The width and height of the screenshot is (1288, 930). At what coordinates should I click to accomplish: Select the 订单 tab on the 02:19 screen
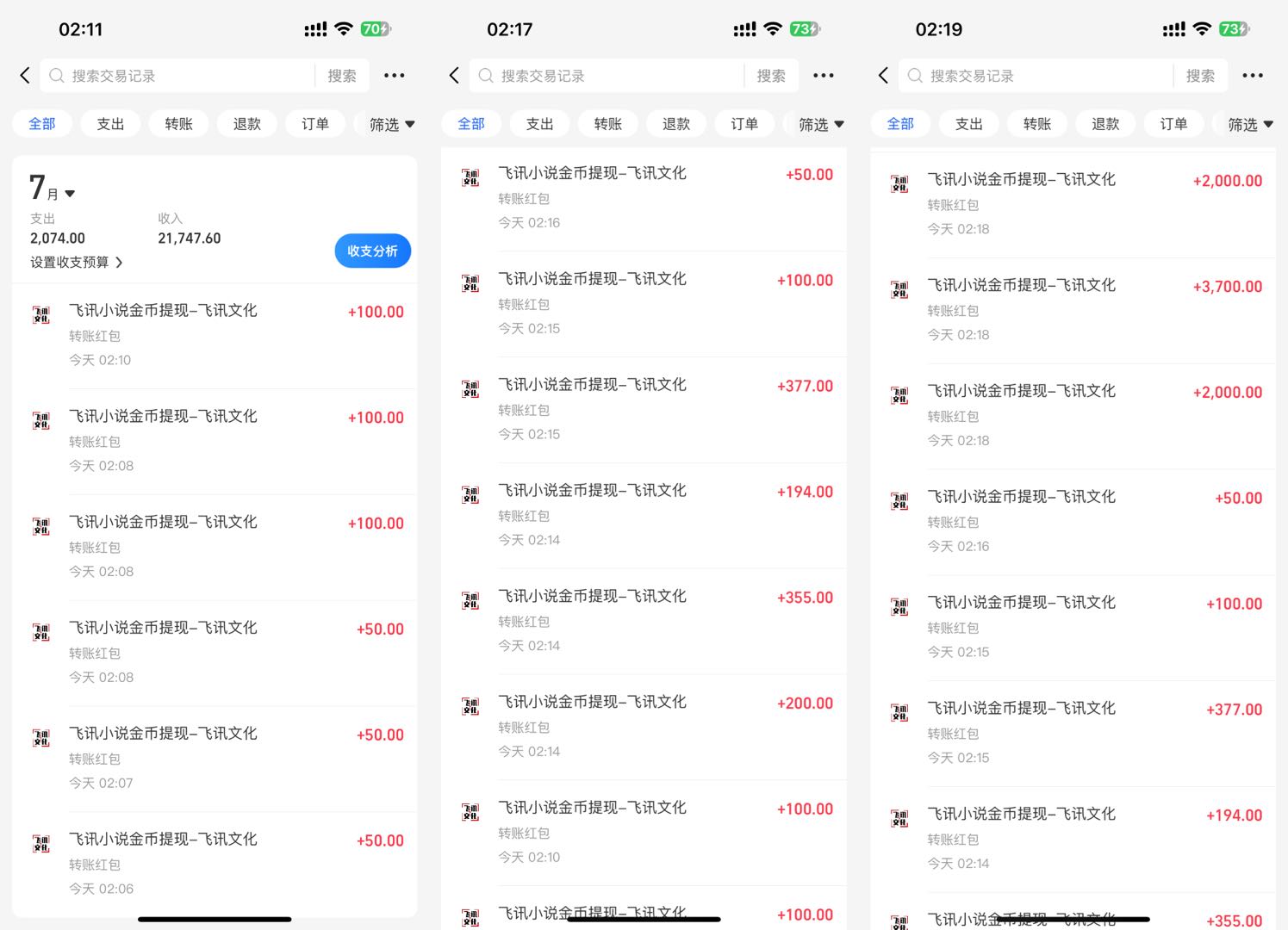(x=1173, y=124)
